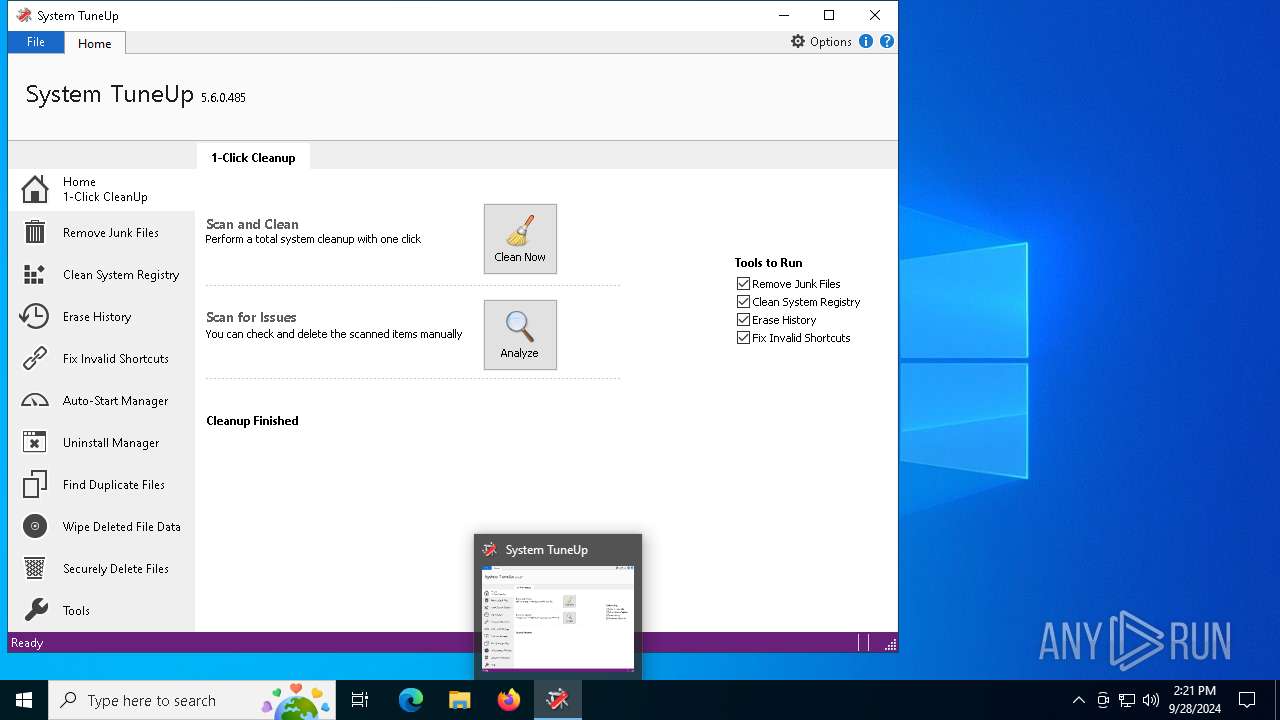Open the help question mark icon
Screen dimensions: 1280x720
[x=886, y=41]
